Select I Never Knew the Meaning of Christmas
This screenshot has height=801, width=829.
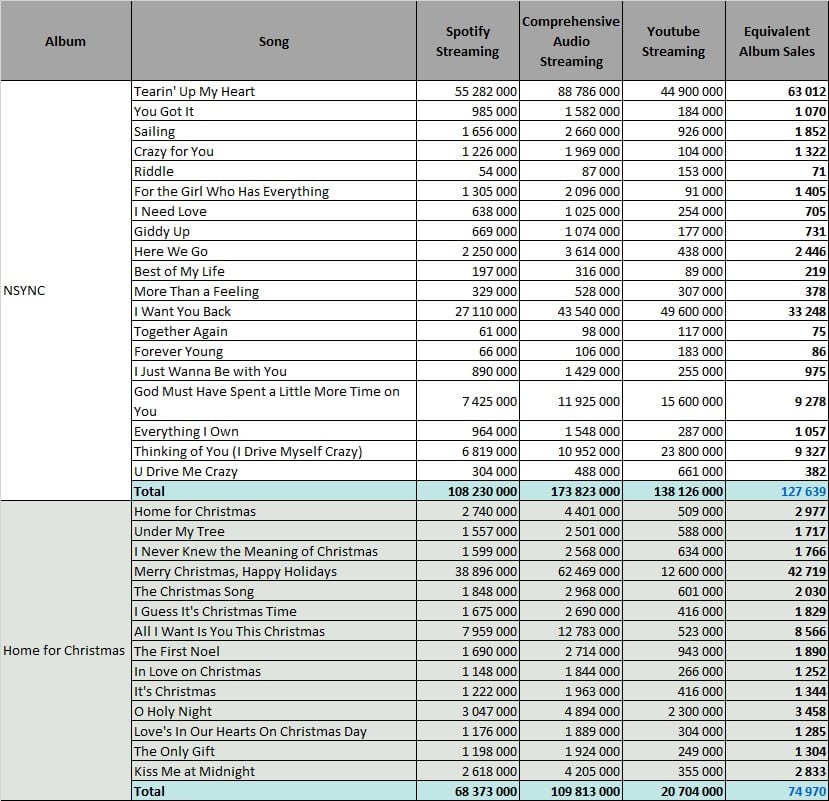[x=274, y=551]
